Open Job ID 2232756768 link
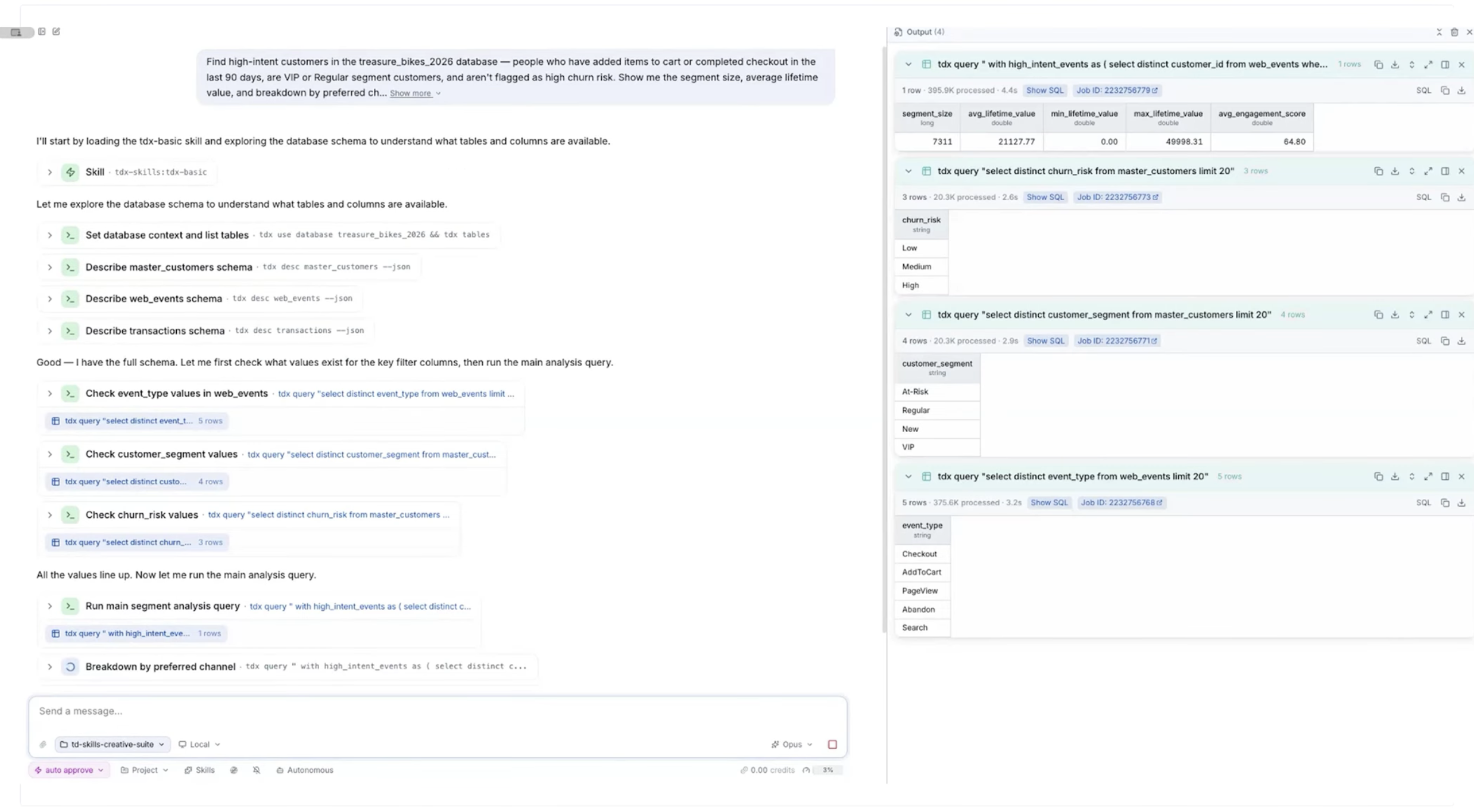The height and width of the screenshot is (812, 1474). click(1121, 502)
